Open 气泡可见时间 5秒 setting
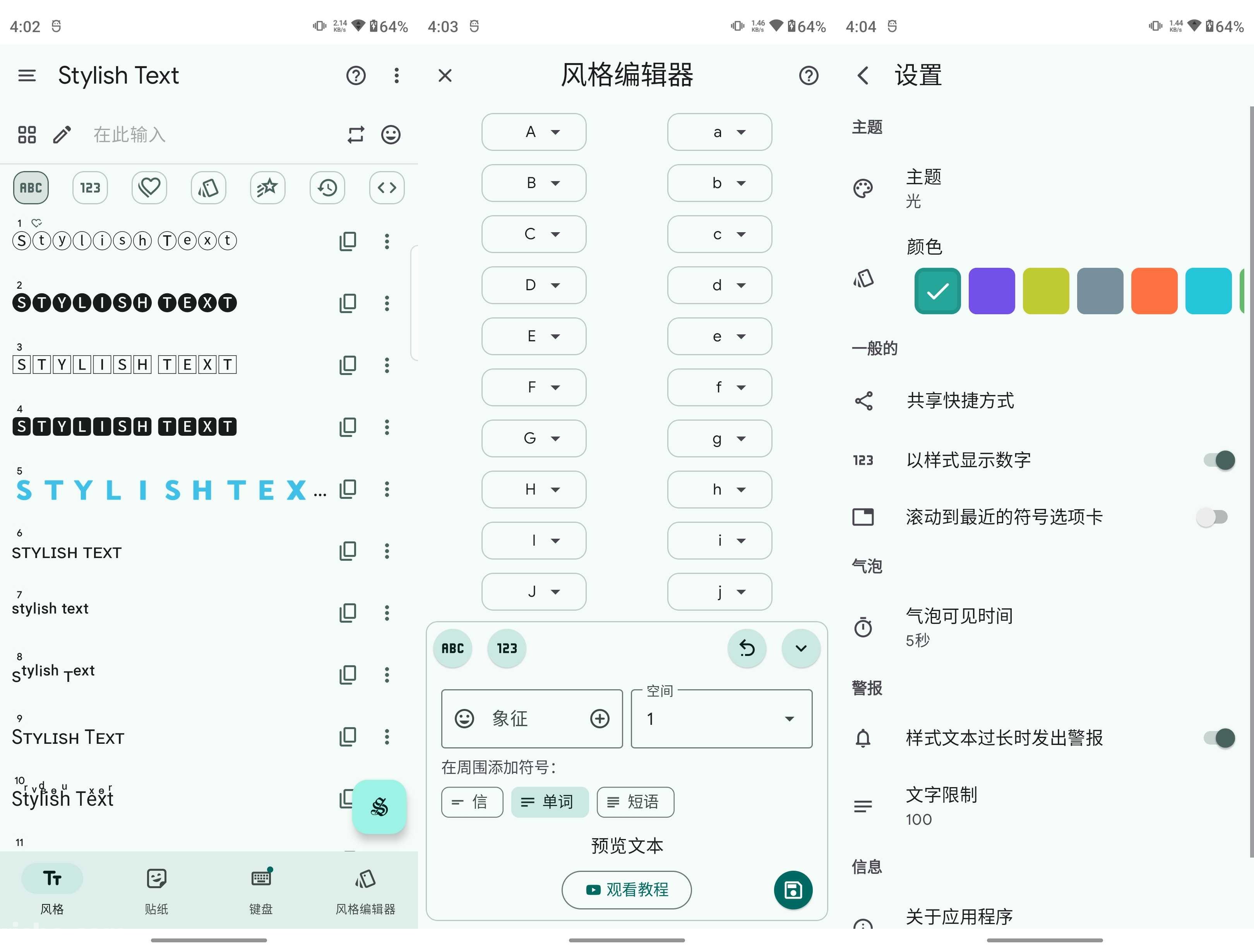The image size is (1254, 952). pyautogui.click(x=1044, y=628)
